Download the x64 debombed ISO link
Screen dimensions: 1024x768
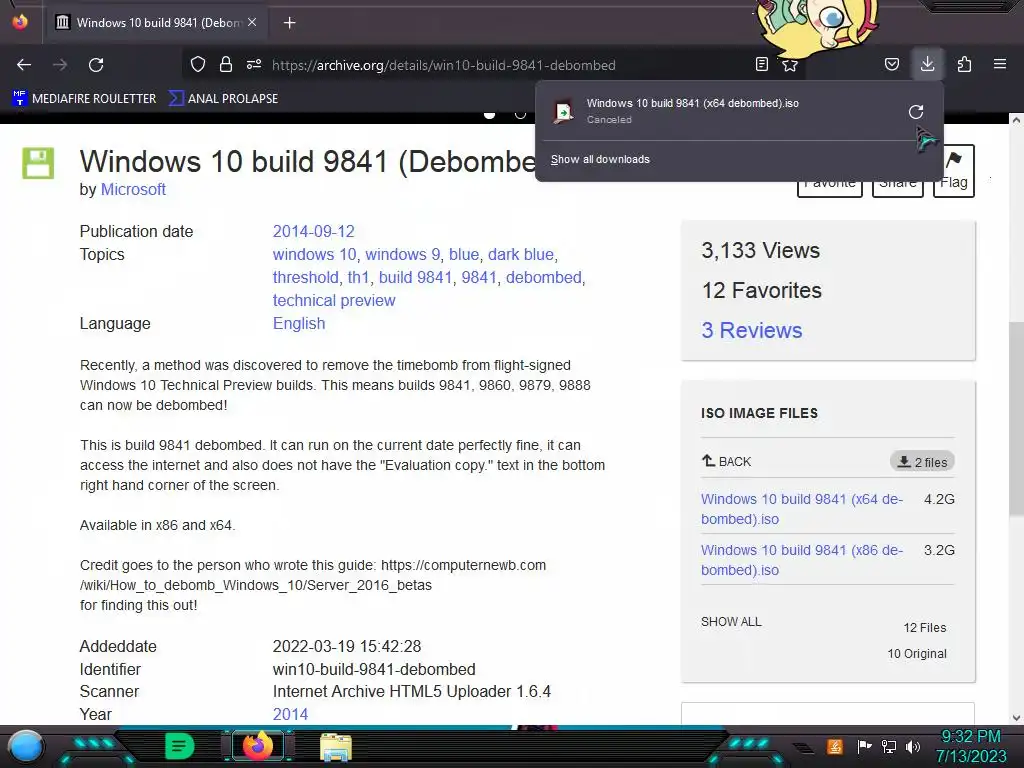coord(802,509)
